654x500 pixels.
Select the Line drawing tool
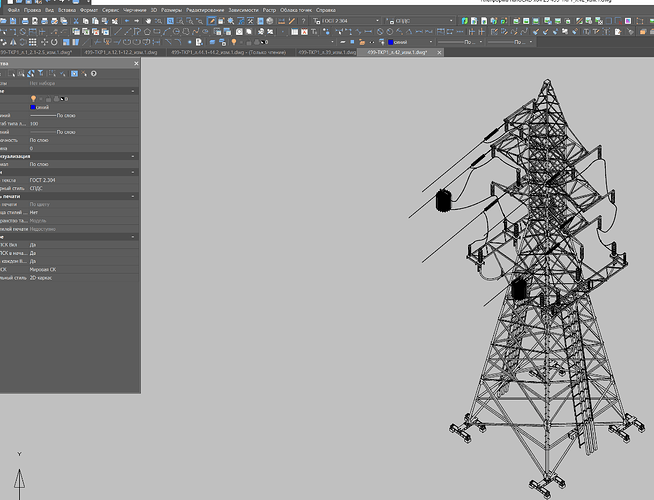118,31
